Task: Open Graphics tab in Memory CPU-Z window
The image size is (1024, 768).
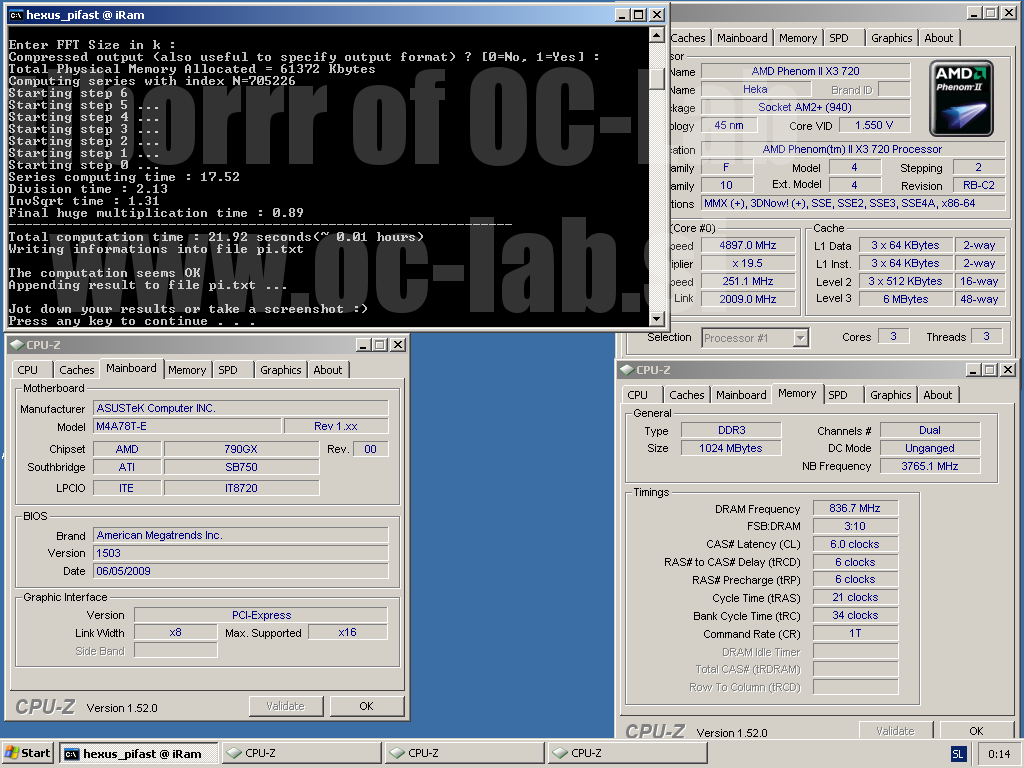Action: (x=891, y=394)
